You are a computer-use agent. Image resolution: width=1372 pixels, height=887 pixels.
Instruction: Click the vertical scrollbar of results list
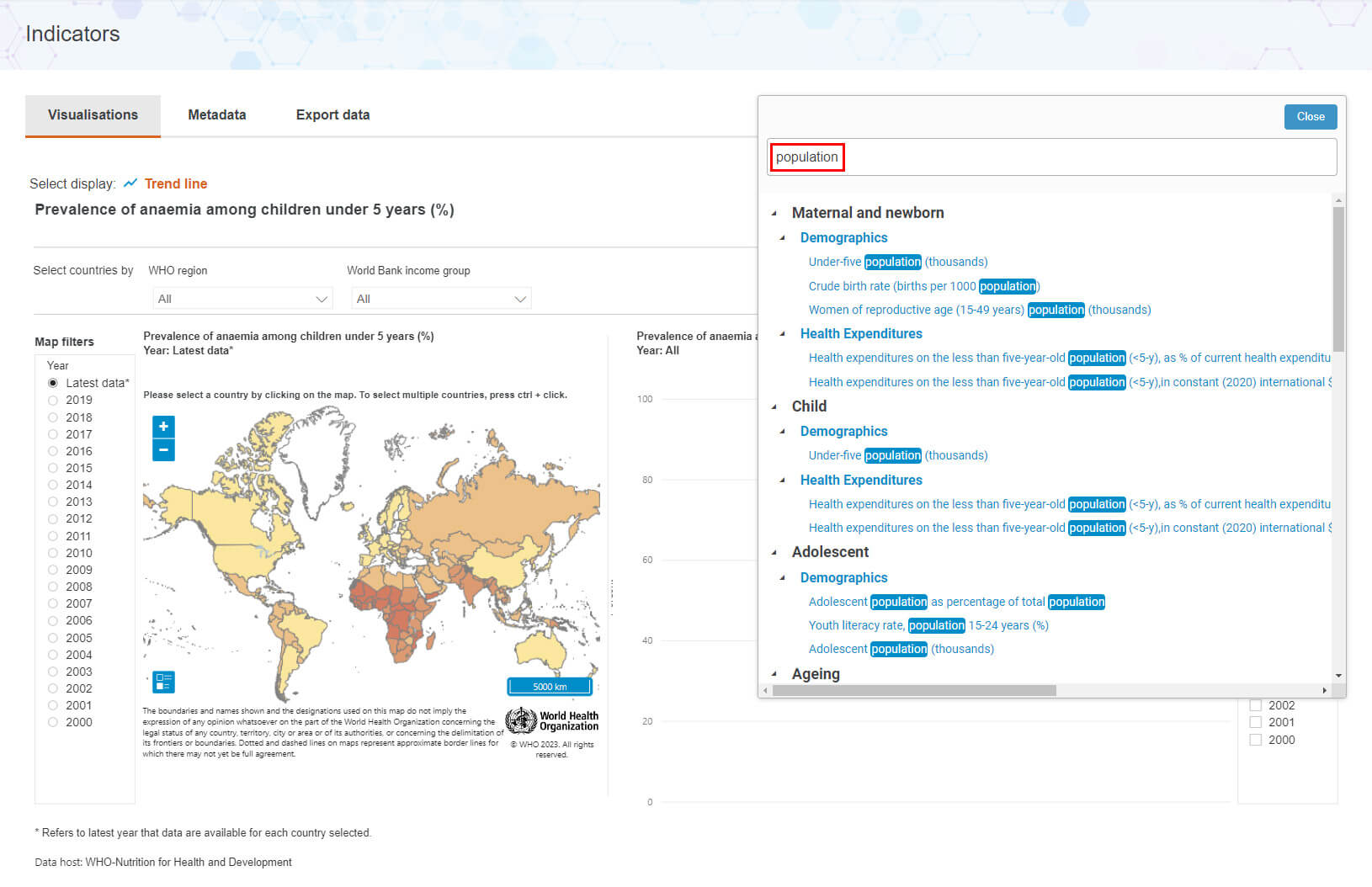tap(1338, 279)
